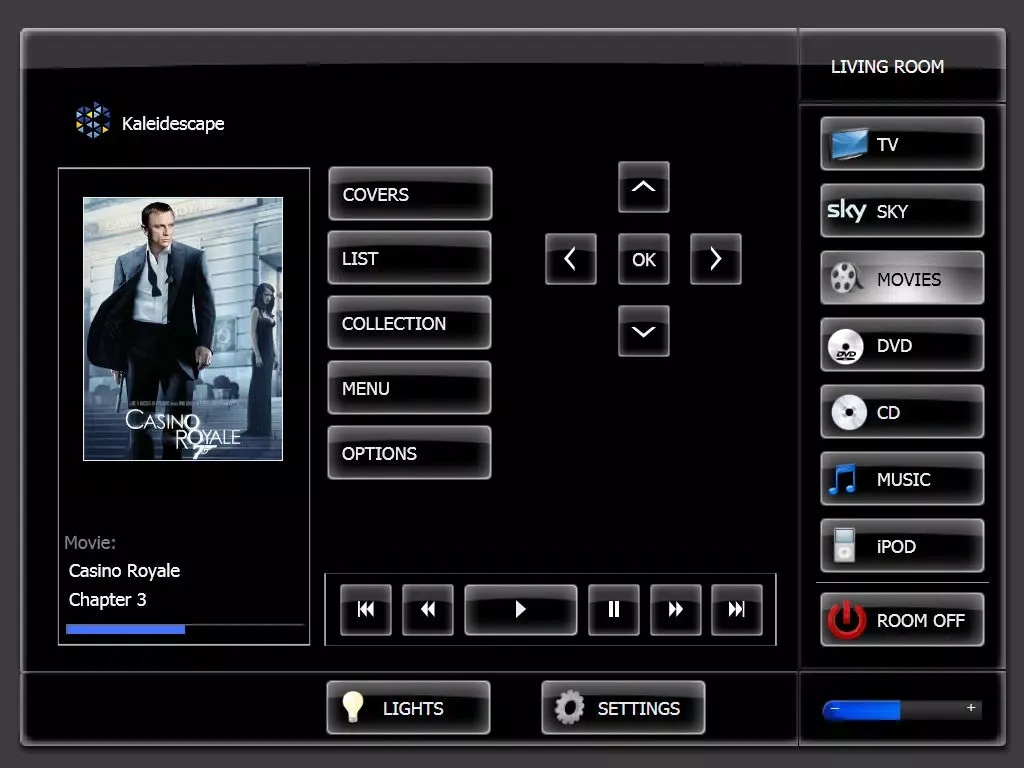Fast forward the movie

[x=676, y=610]
